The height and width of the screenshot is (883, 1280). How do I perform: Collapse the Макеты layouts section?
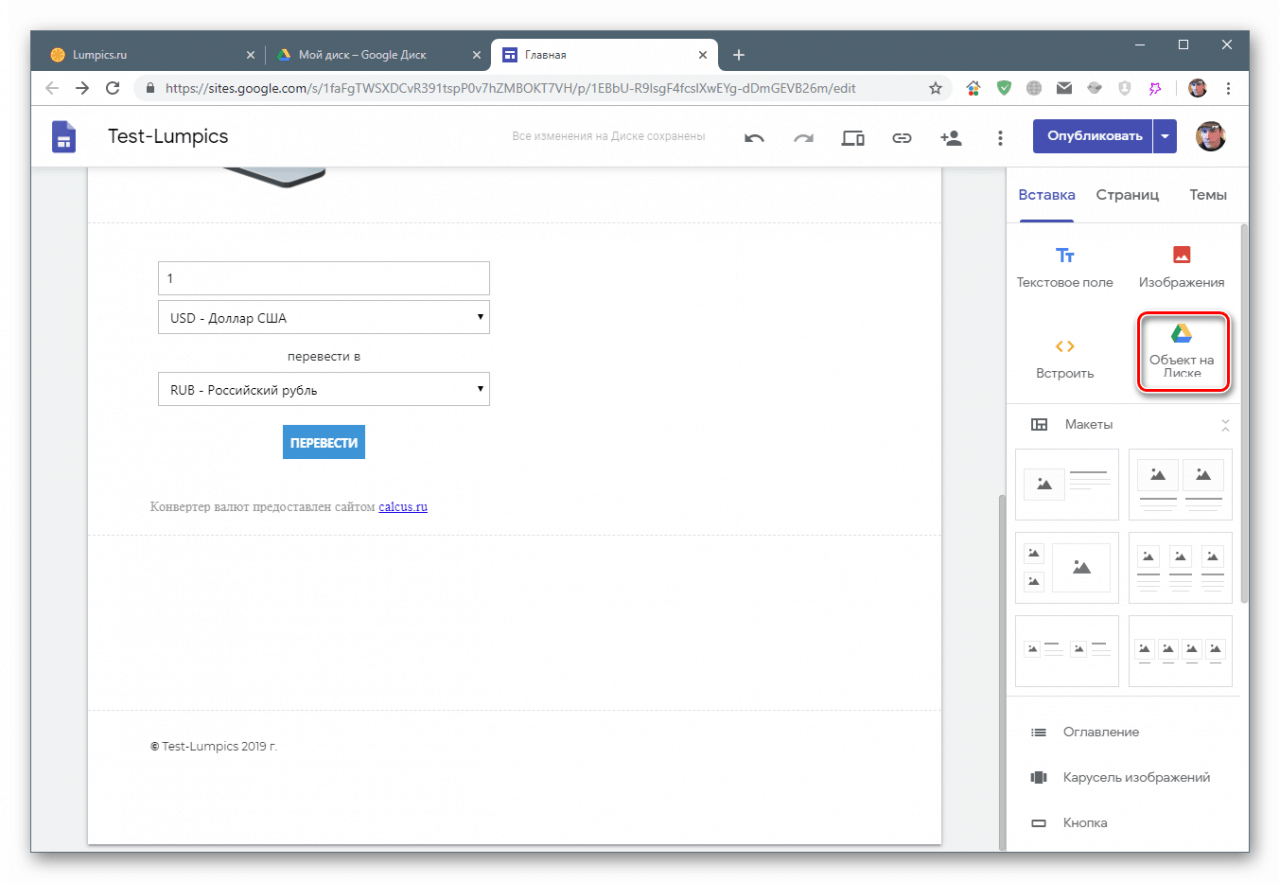click(x=1226, y=425)
